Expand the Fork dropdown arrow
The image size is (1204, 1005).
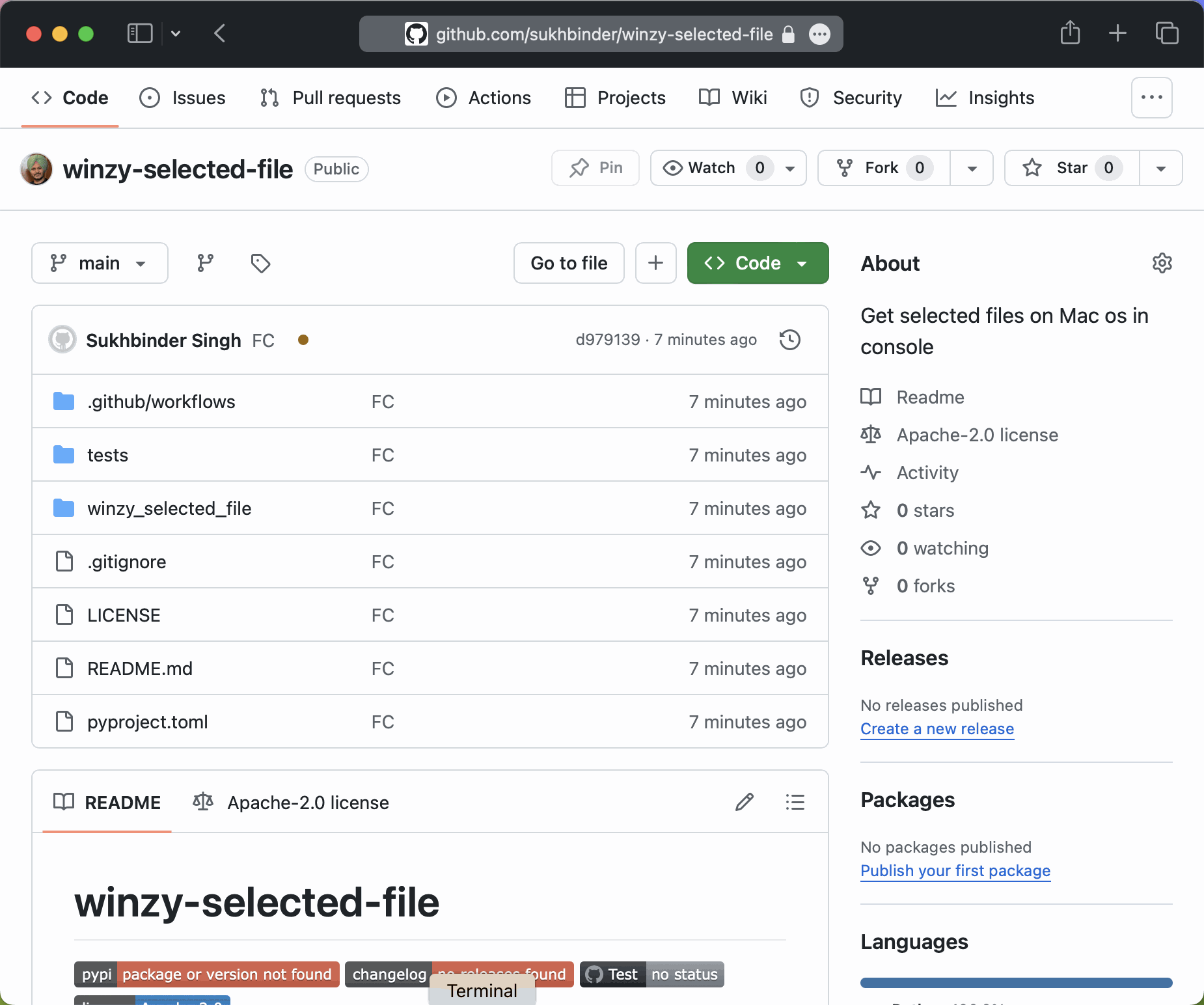[x=972, y=169]
